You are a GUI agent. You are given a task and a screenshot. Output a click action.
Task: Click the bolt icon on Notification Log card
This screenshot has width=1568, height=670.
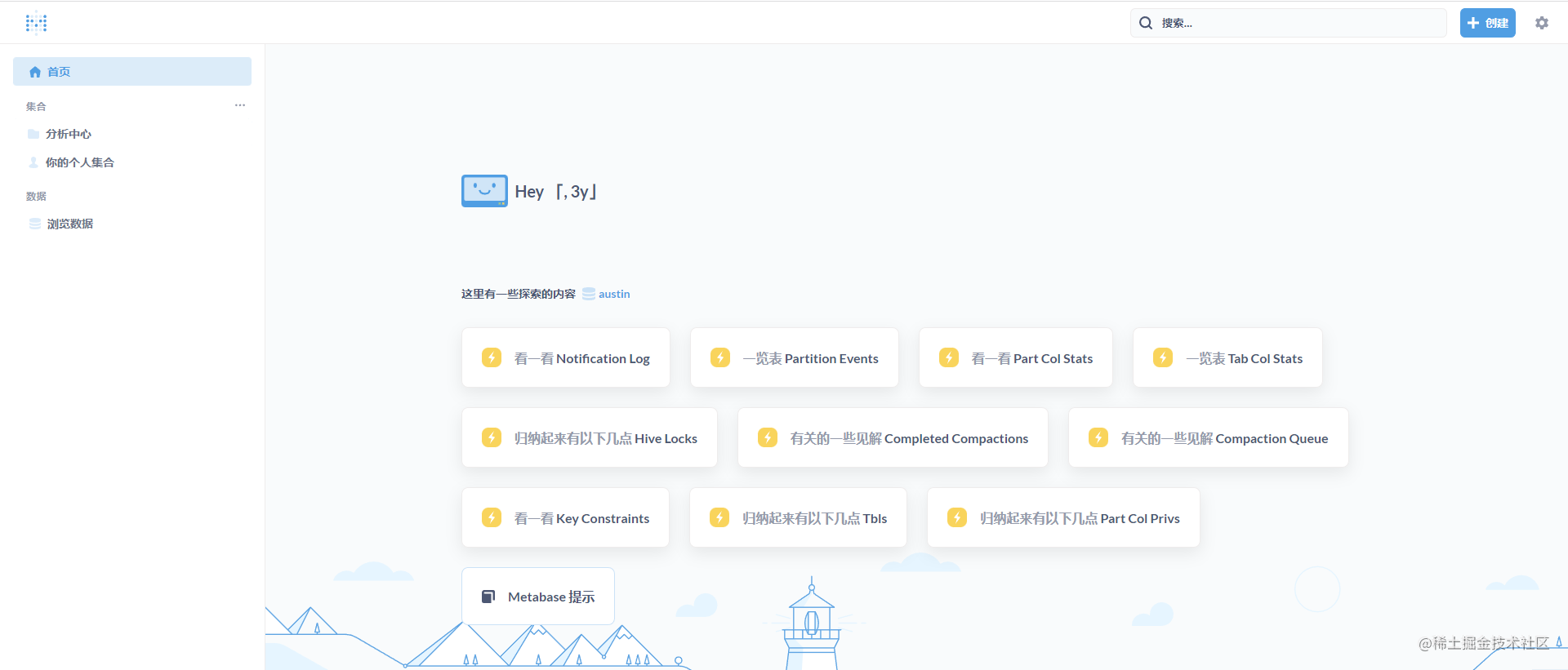[492, 357]
